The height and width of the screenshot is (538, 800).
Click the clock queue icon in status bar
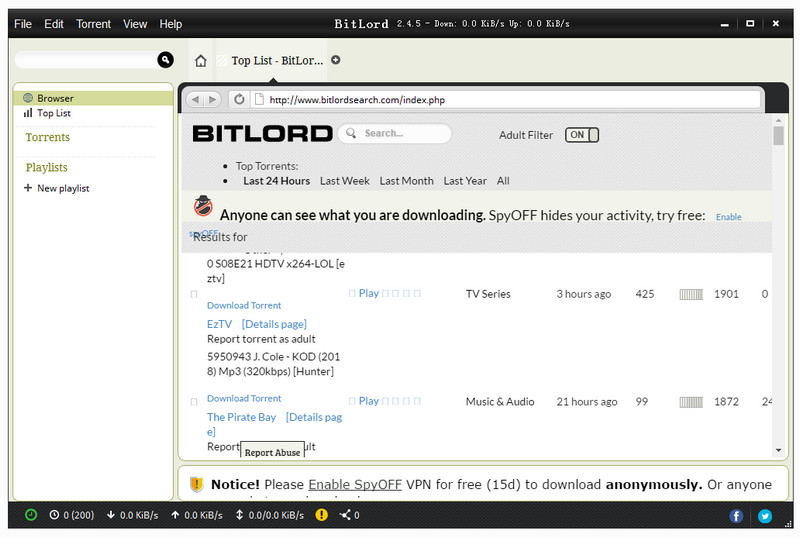(54, 515)
